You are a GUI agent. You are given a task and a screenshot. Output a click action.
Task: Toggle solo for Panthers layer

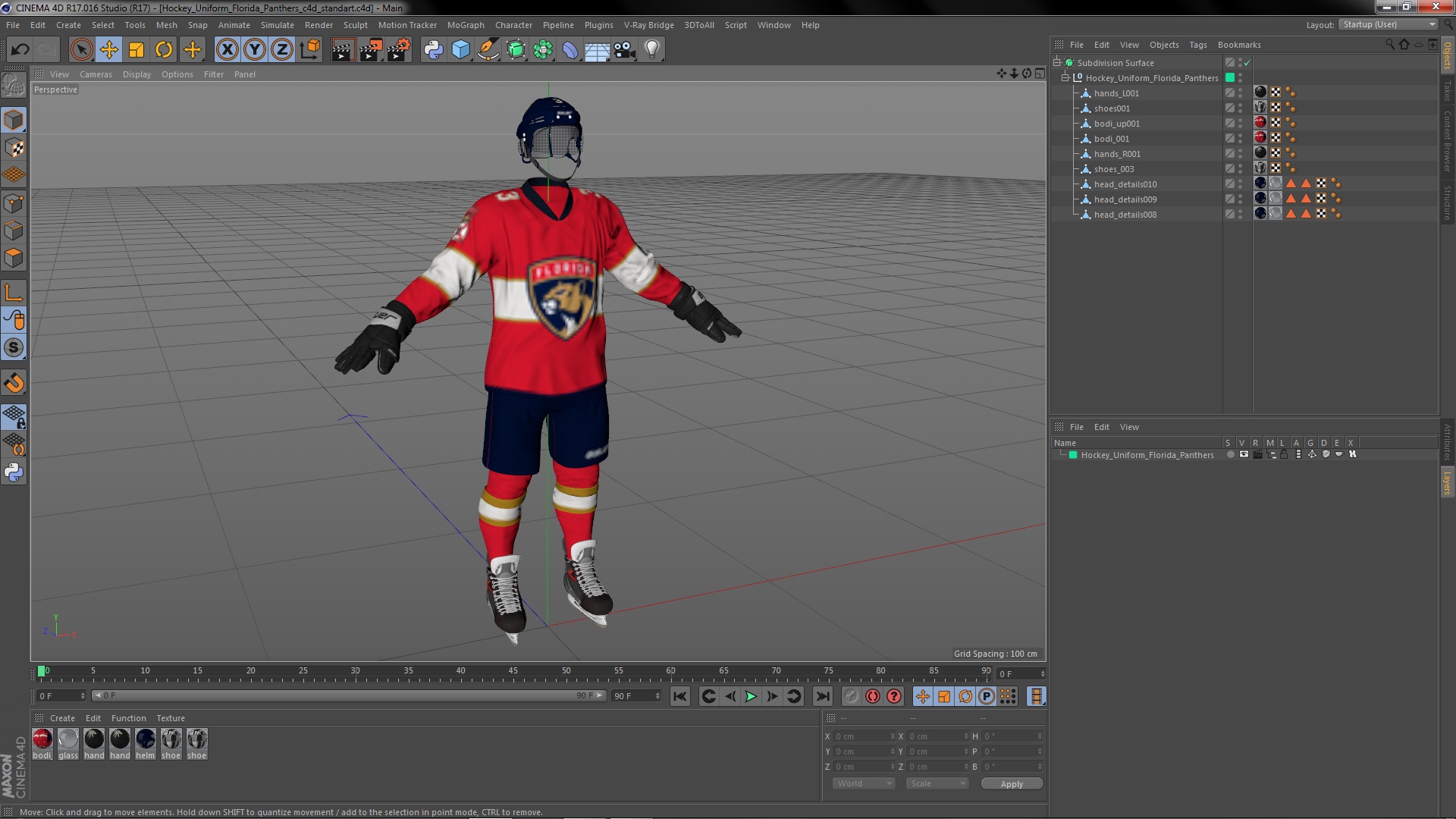coord(1230,454)
